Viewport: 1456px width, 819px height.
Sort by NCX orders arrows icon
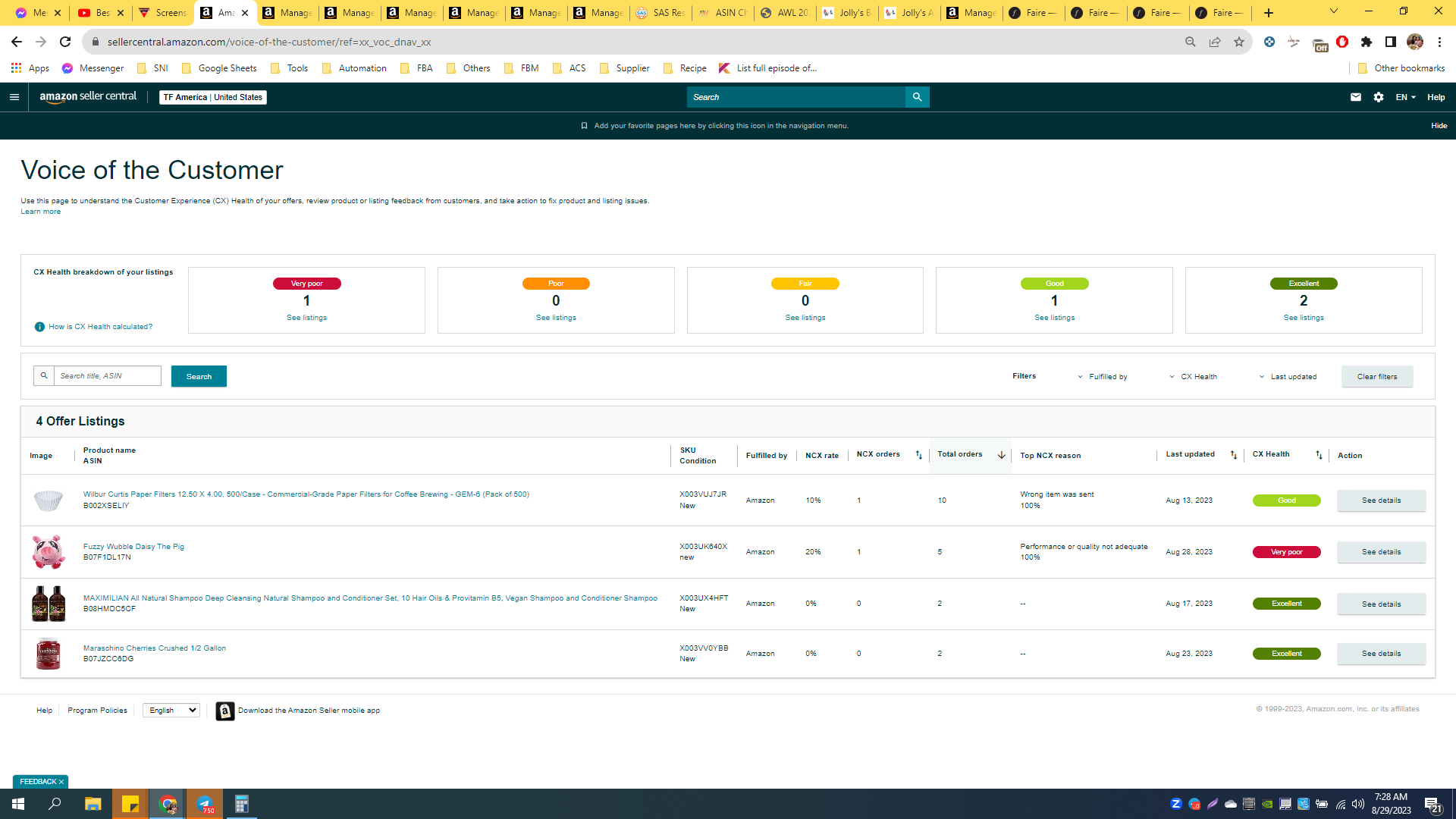pos(919,455)
